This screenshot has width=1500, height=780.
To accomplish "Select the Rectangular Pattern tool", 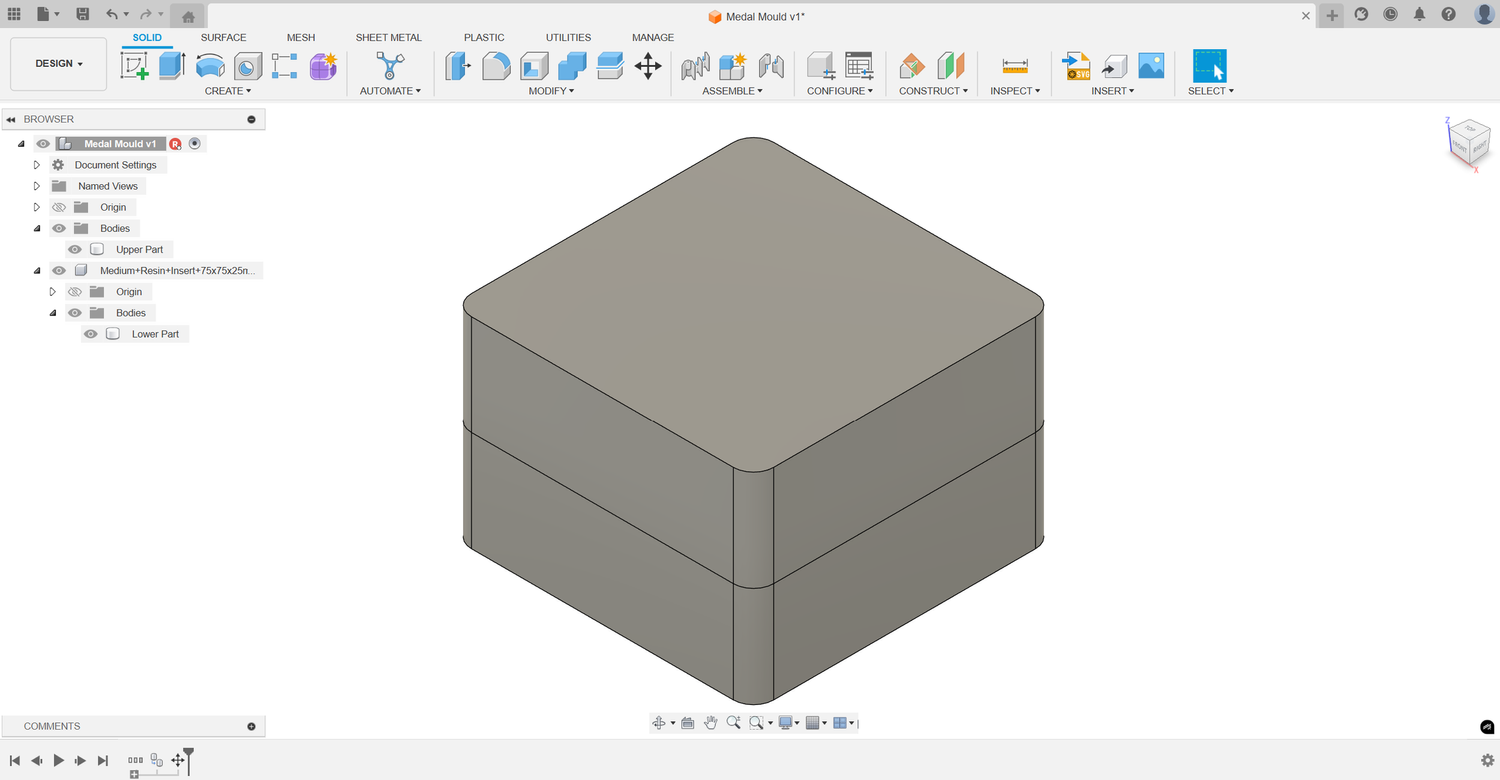I will (285, 66).
